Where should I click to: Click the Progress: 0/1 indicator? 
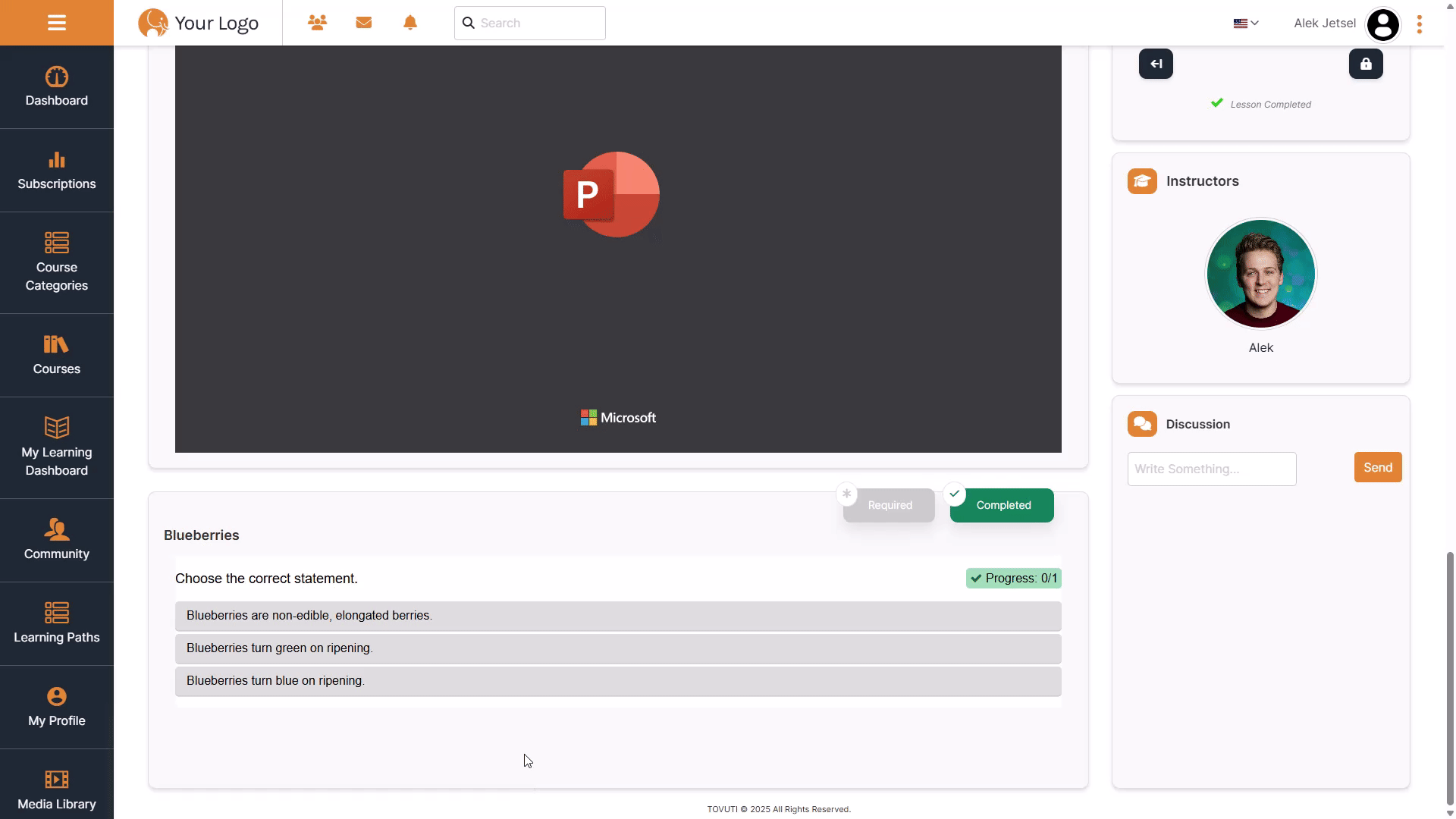(x=1013, y=579)
